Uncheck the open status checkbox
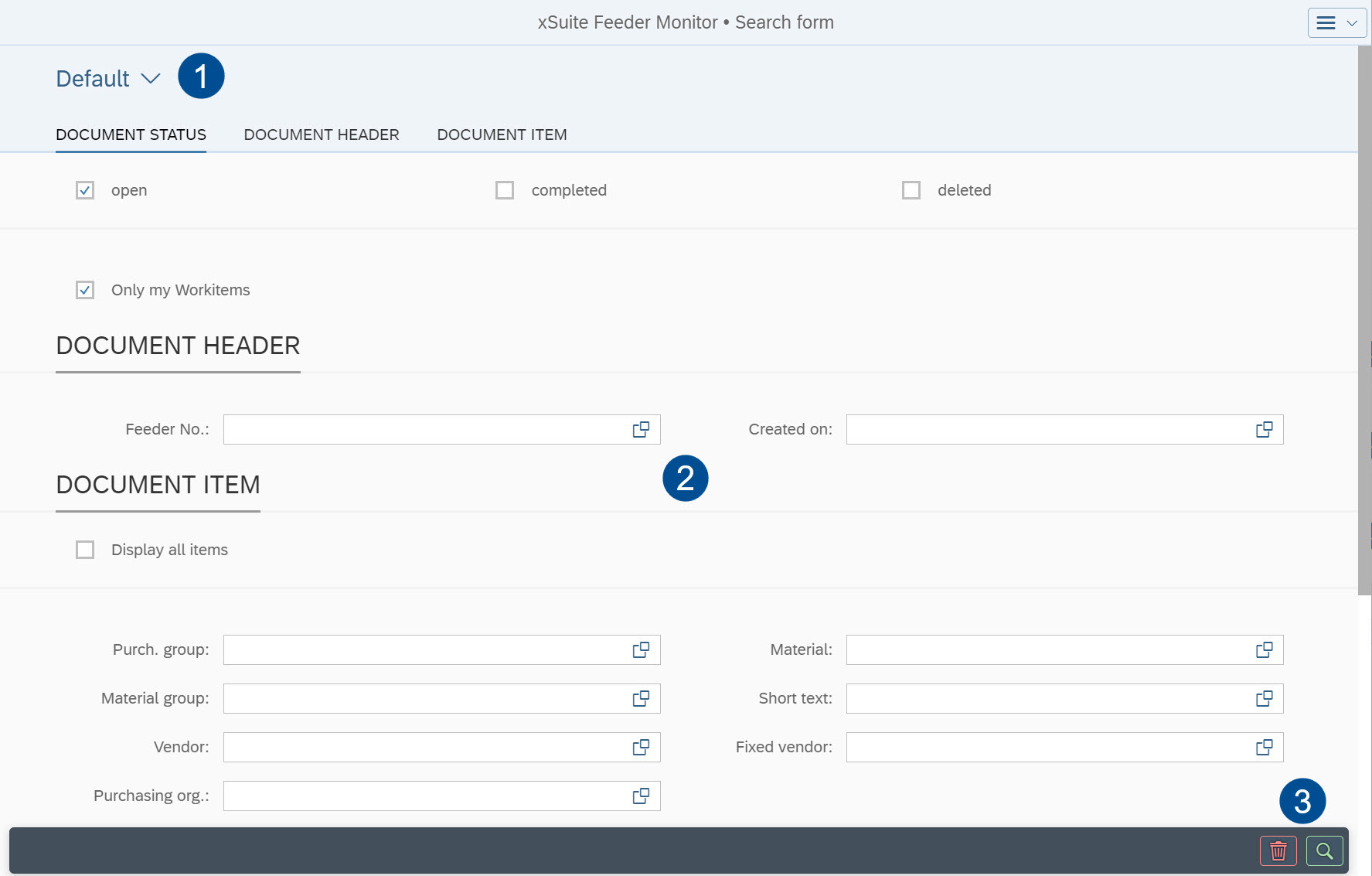The width and height of the screenshot is (1372, 876). click(85, 190)
